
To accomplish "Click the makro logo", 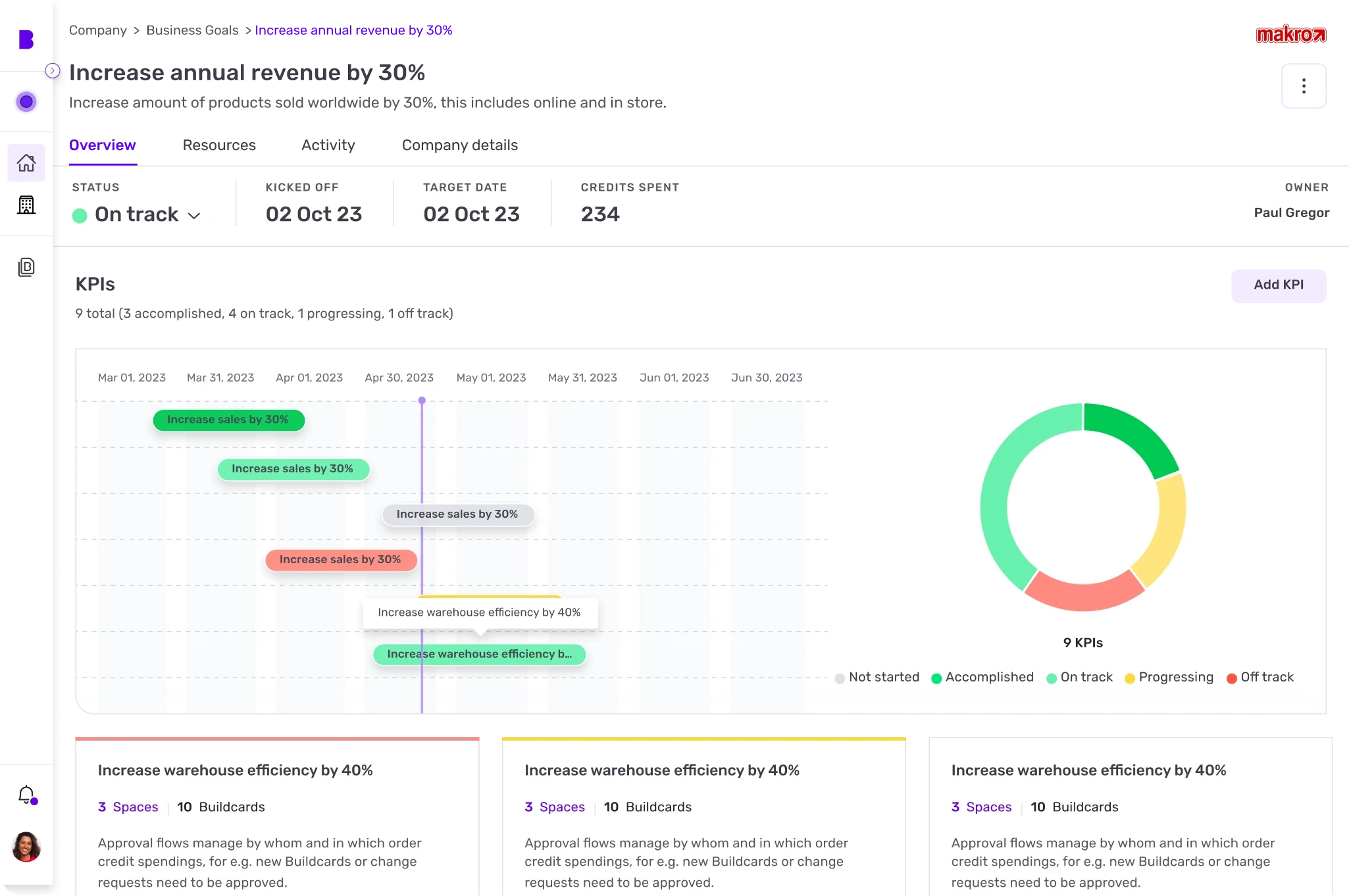I will [x=1291, y=34].
